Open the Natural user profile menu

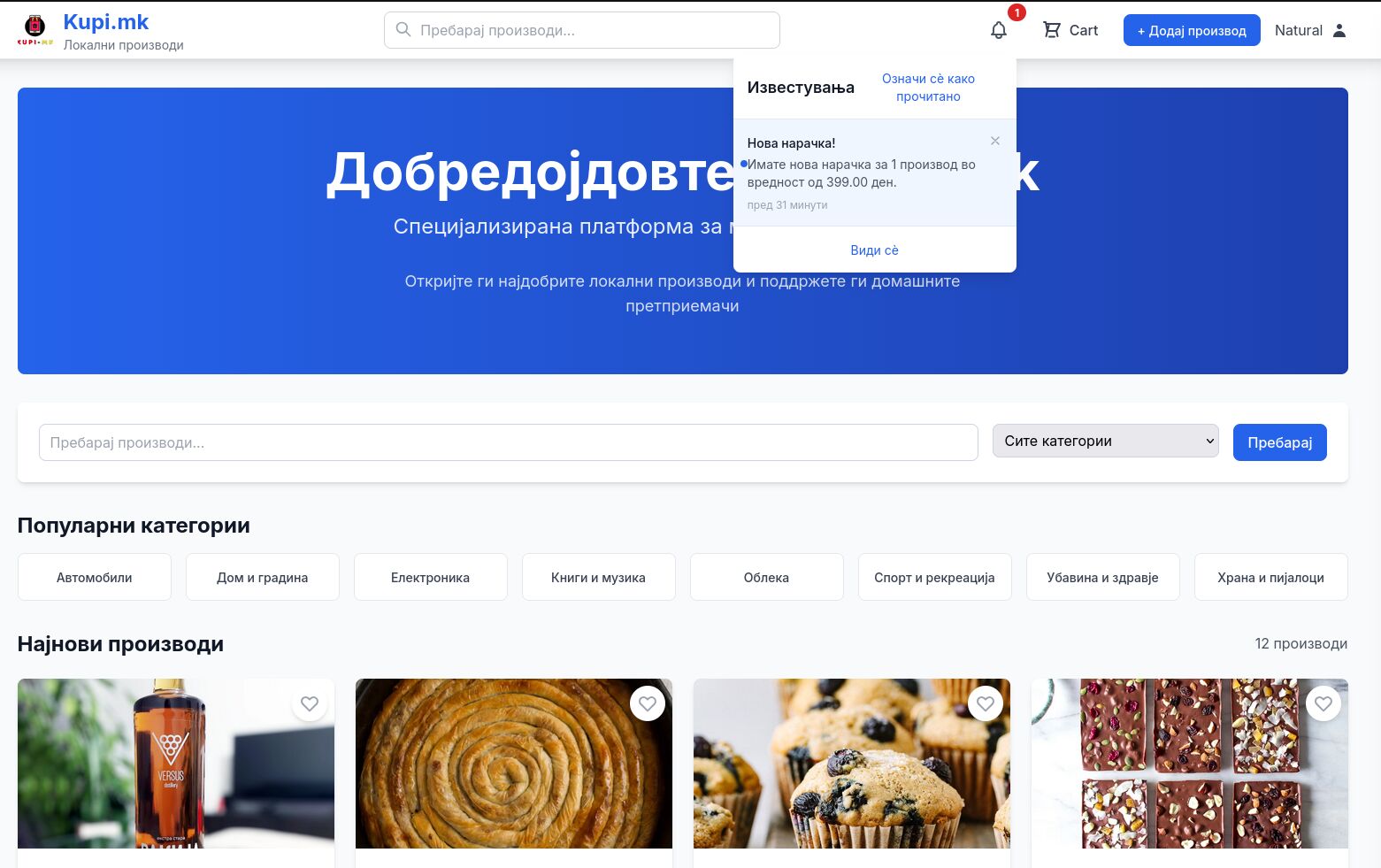[x=1309, y=30]
